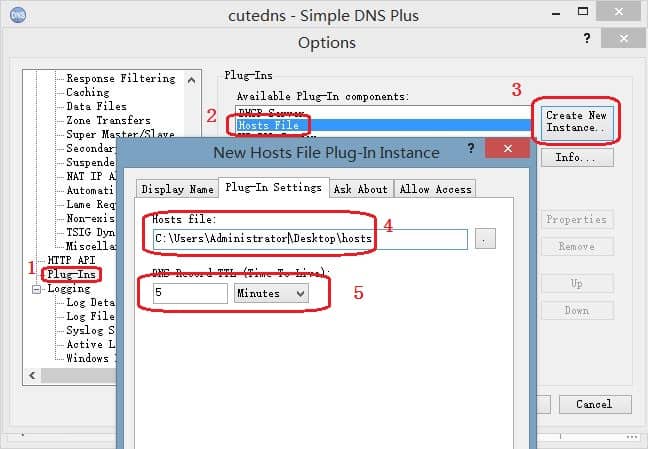This screenshot has width=648, height=449.
Task: Close the New Hosts File Plug-In Instance dialog
Action: 507,148
